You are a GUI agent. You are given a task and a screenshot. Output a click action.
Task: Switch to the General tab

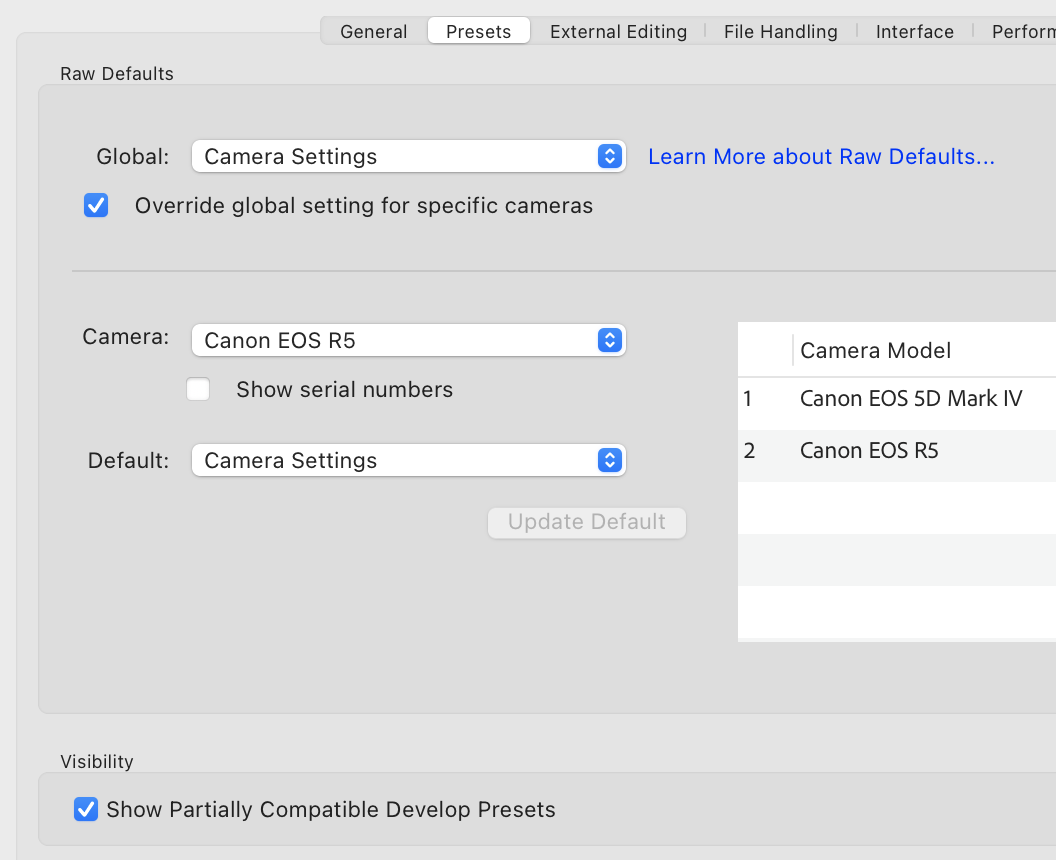(373, 31)
